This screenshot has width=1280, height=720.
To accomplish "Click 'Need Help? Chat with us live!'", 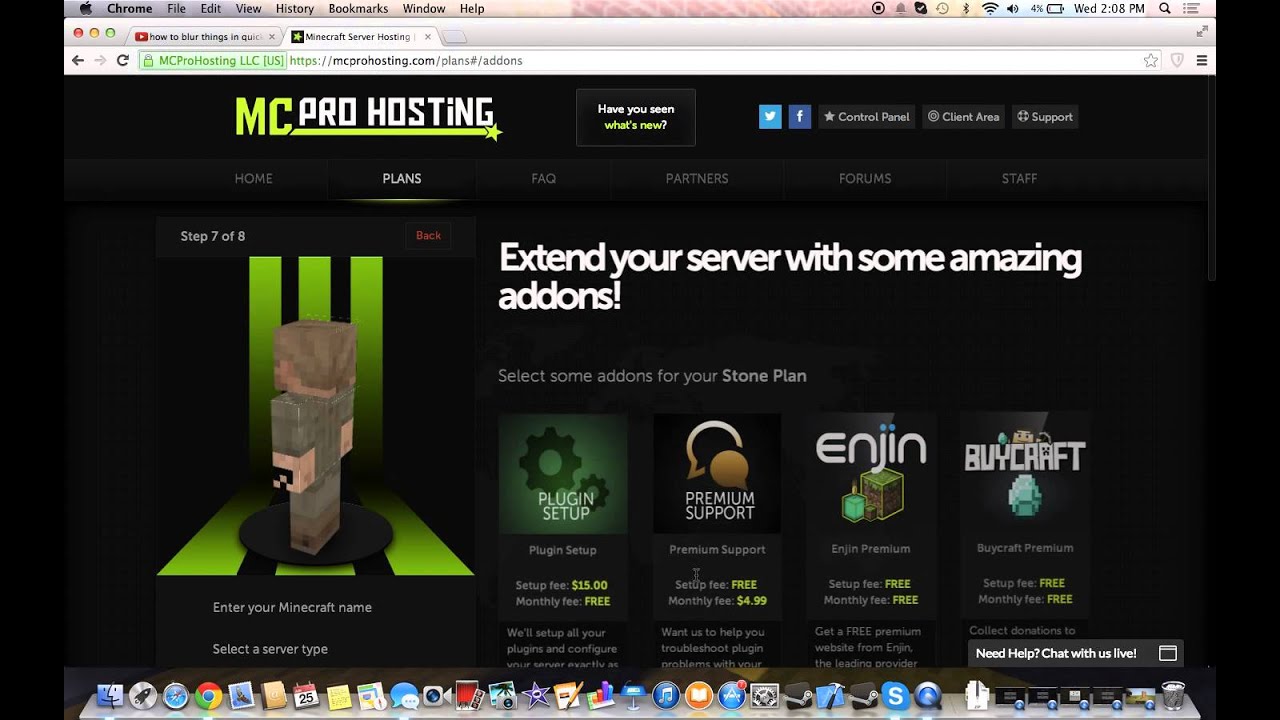I will 1056,653.
